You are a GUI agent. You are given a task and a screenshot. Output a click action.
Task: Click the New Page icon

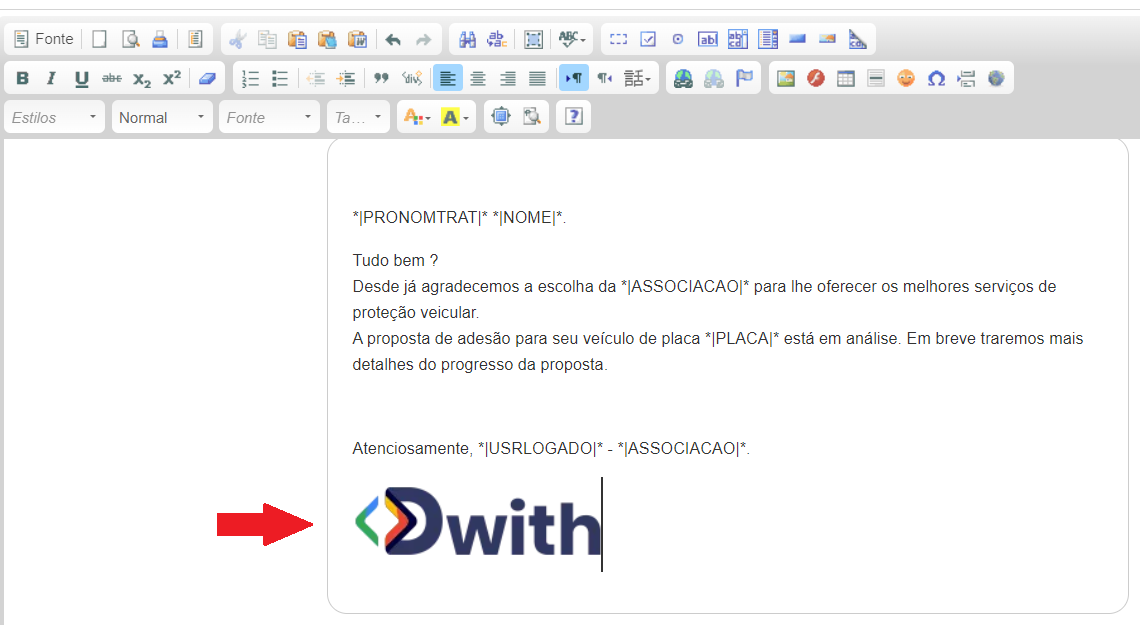(x=100, y=39)
